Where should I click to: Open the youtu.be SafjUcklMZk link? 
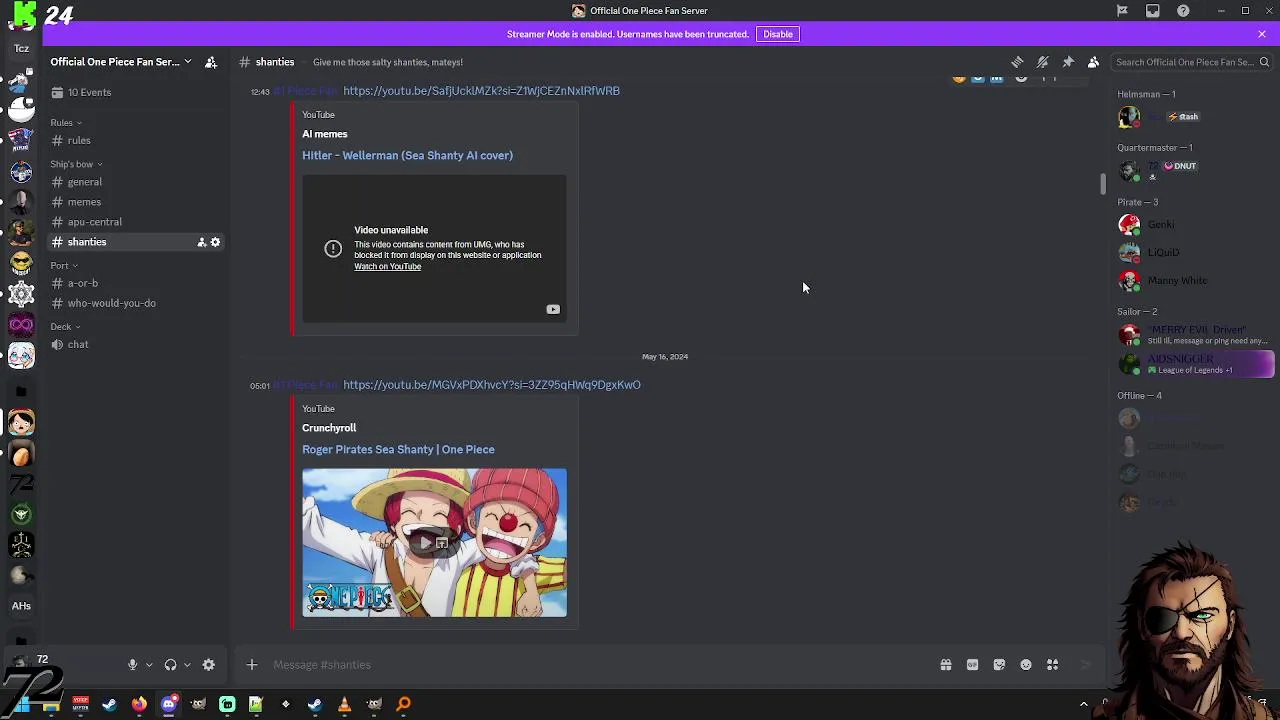coord(481,91)
